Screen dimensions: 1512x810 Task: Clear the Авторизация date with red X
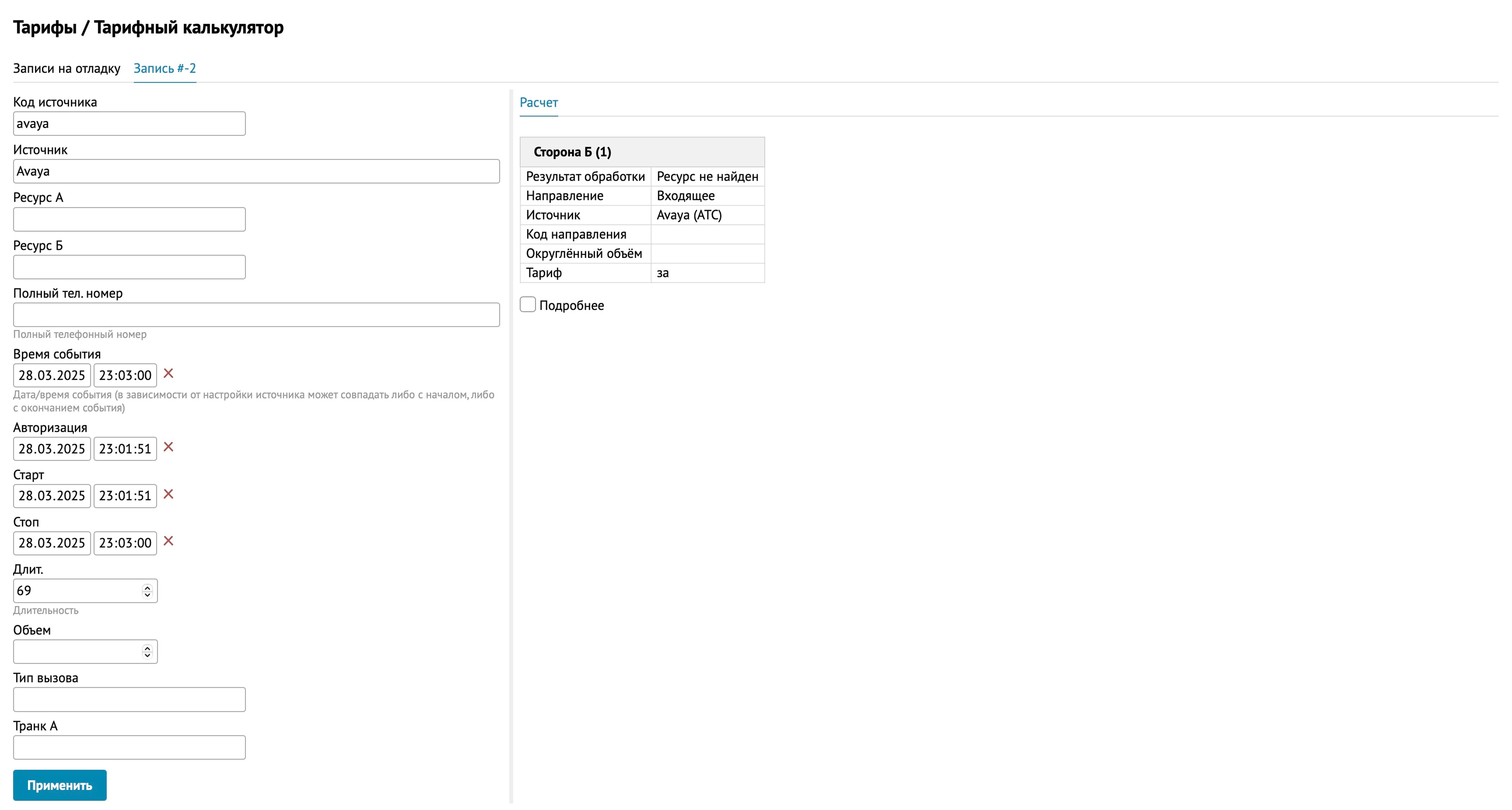pyautogui.click(x=168, y=447)
